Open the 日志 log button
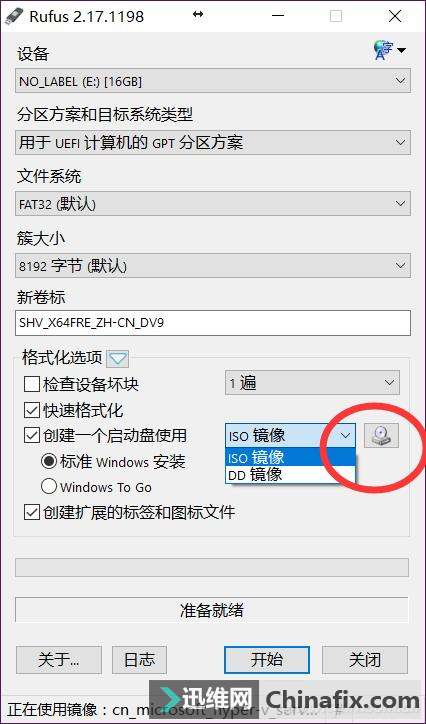 [x=139, y=659]
